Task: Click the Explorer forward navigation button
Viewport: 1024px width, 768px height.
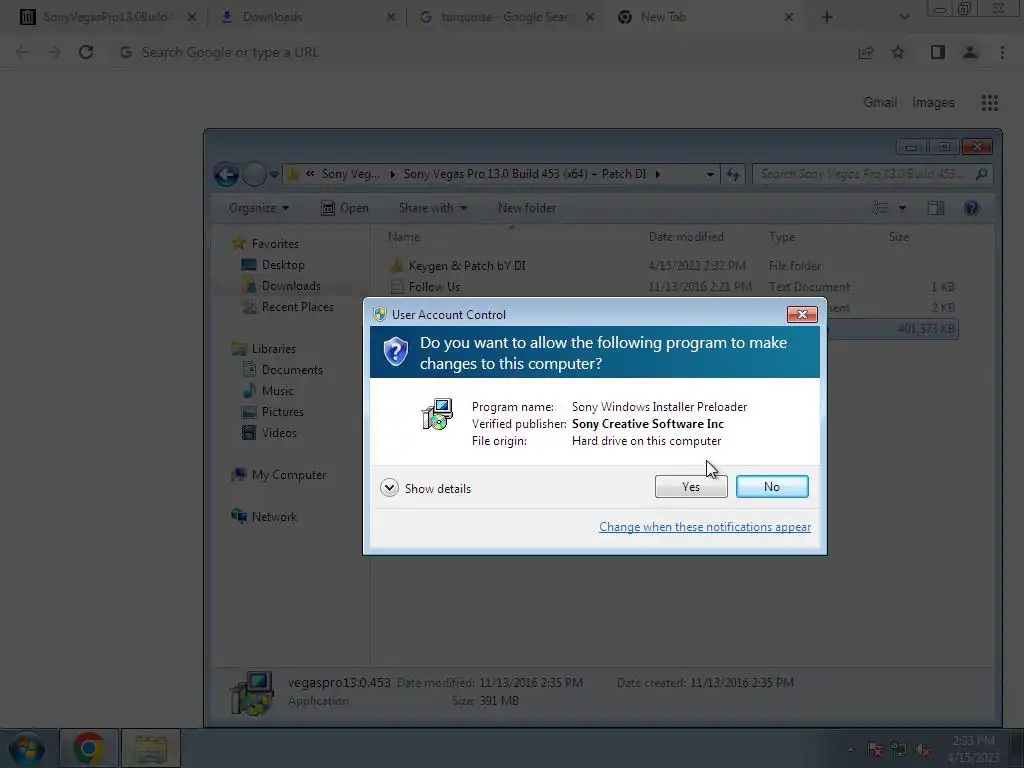Action: 254,174
